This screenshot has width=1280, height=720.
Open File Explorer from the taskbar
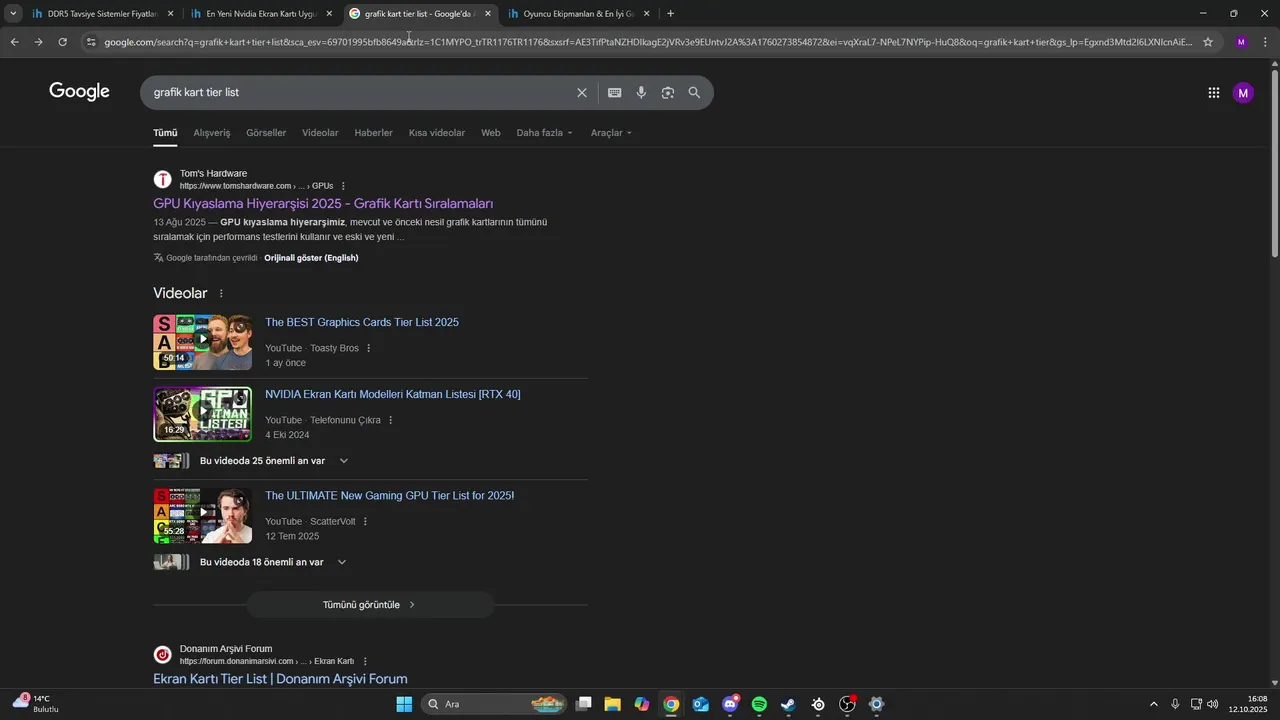(x=612, y=704)
